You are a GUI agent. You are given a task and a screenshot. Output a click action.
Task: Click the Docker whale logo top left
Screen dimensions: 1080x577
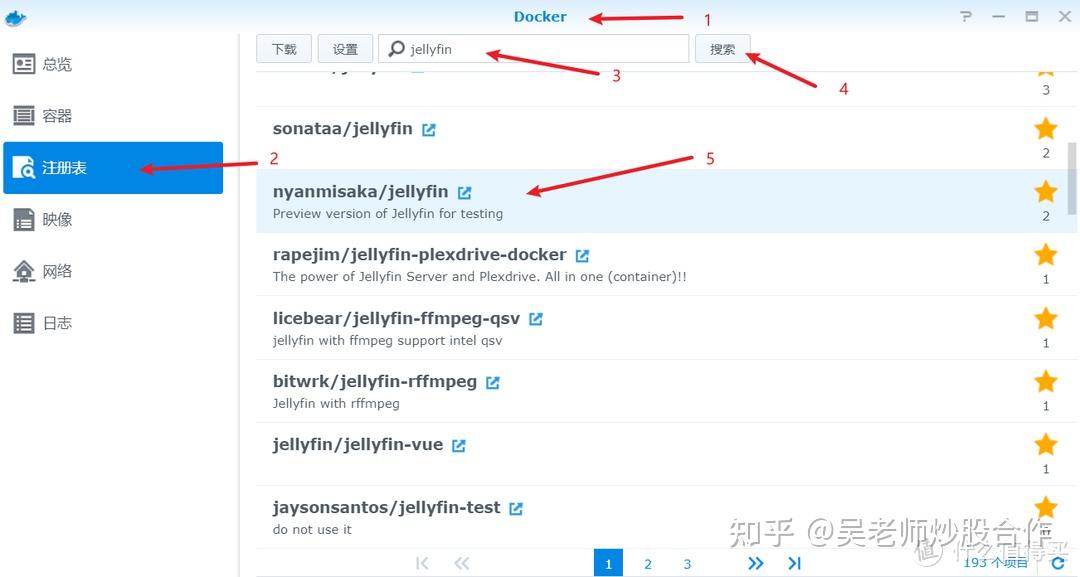point(15,16)
